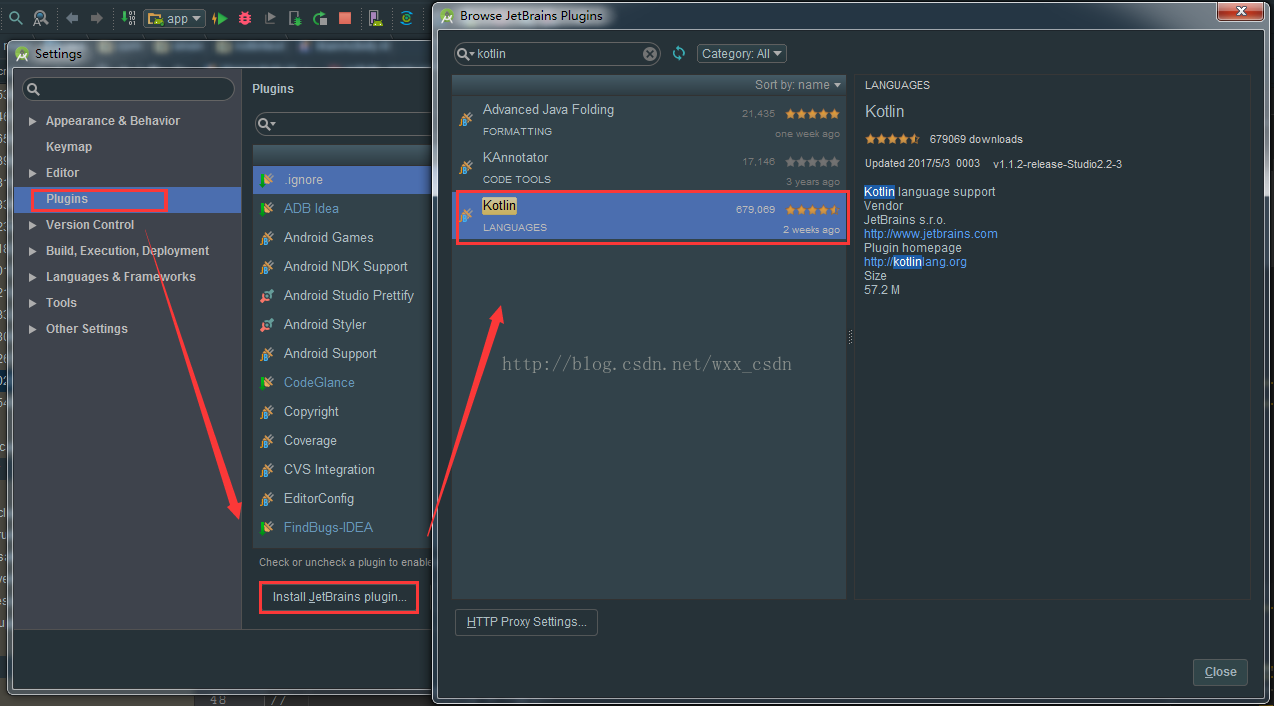Focus the Plugins panel search field
Viewport: 1274px width, 706px height.
(342, 124)
